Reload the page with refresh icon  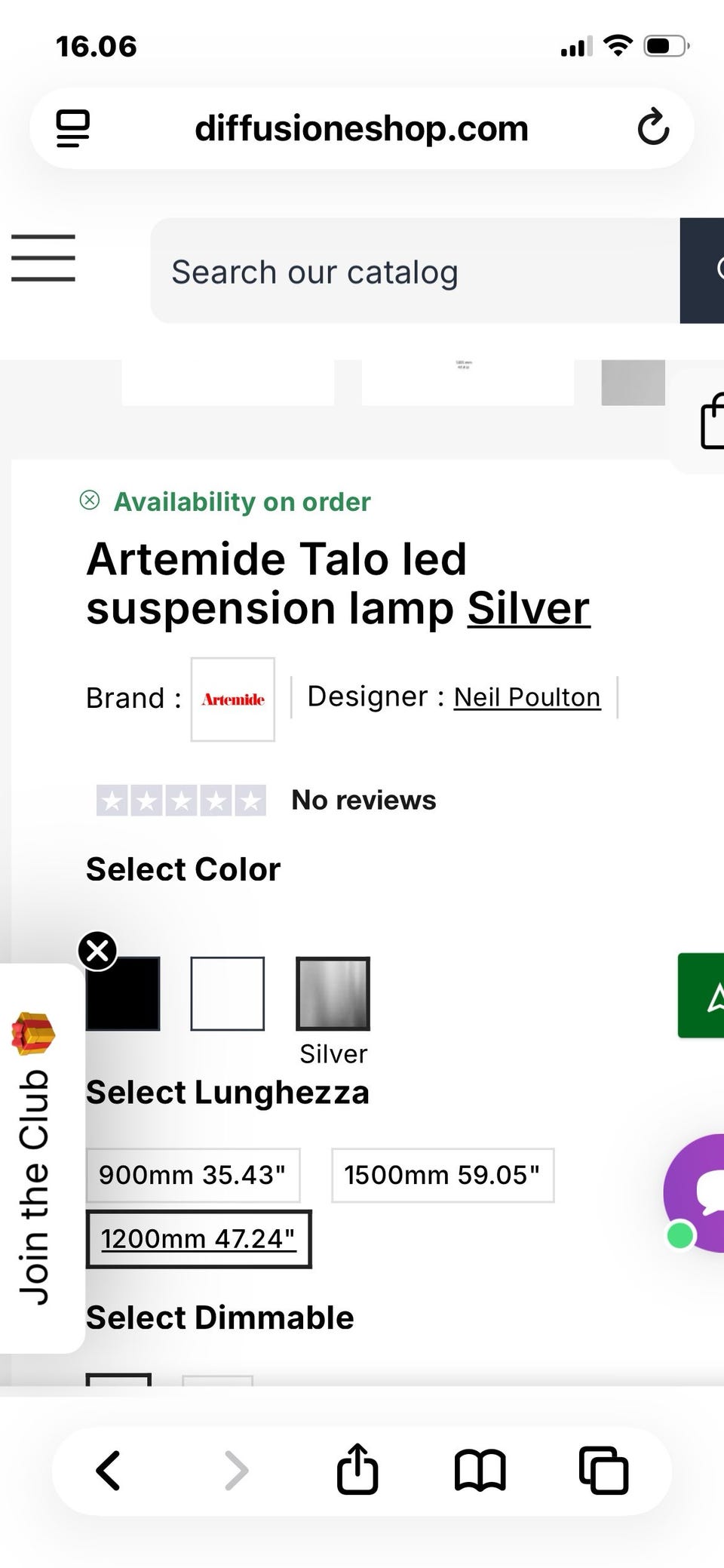coord(652,128)
